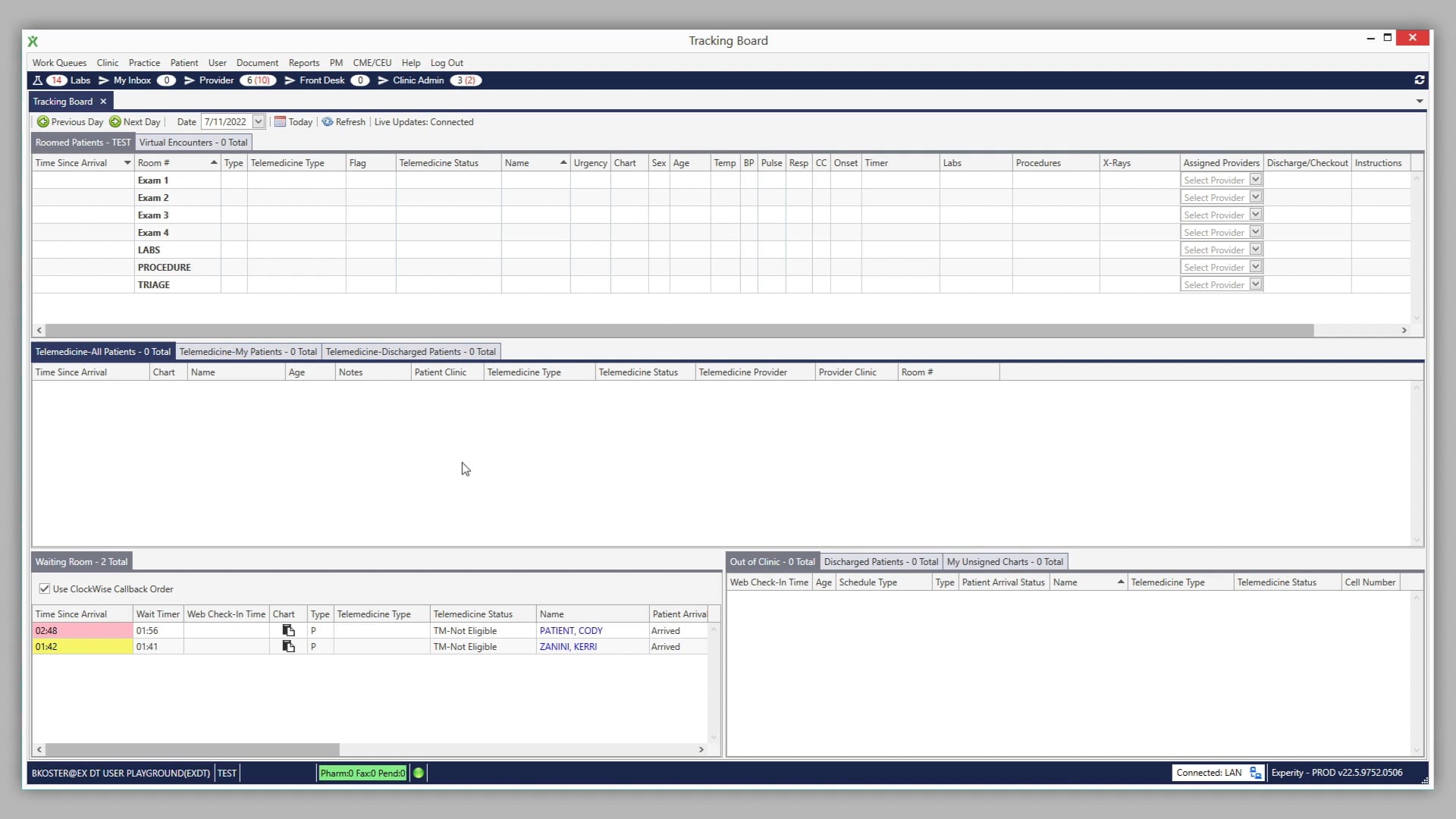Open the Today calendar icon
This screenshot has height=819, width=1456.
[x=280, y=121]
